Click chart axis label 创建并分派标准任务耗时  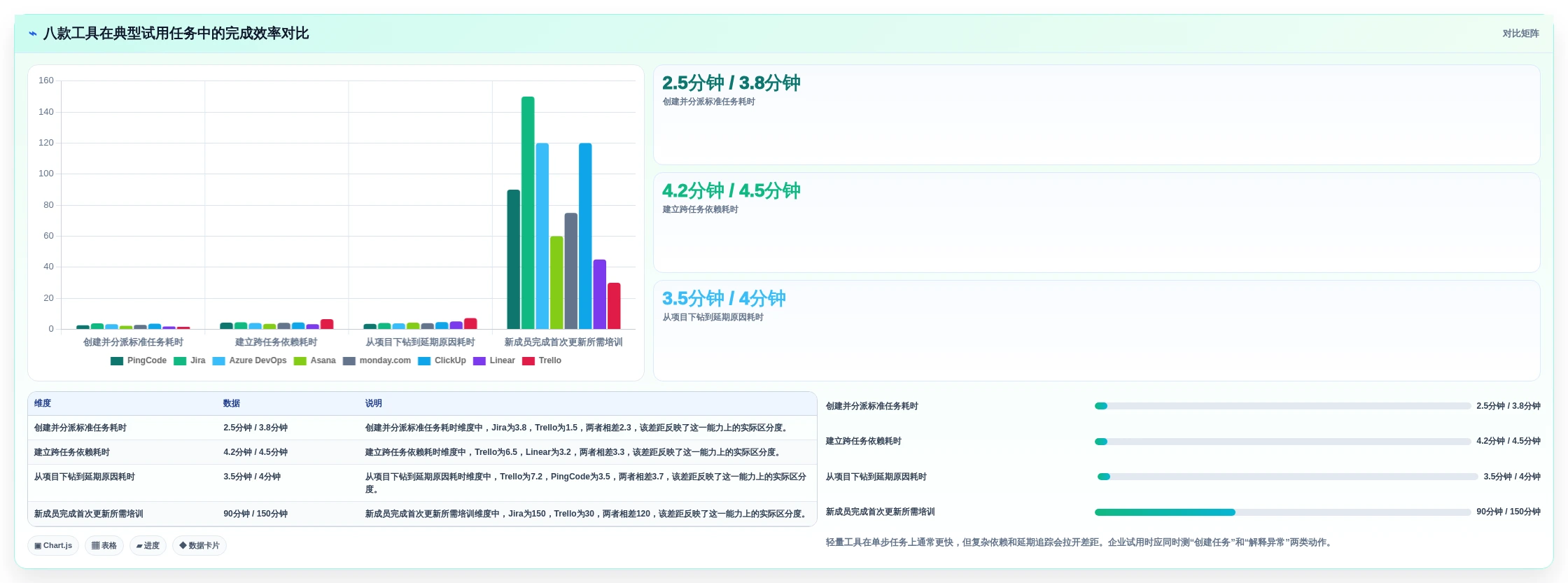(x=133, y=342)
